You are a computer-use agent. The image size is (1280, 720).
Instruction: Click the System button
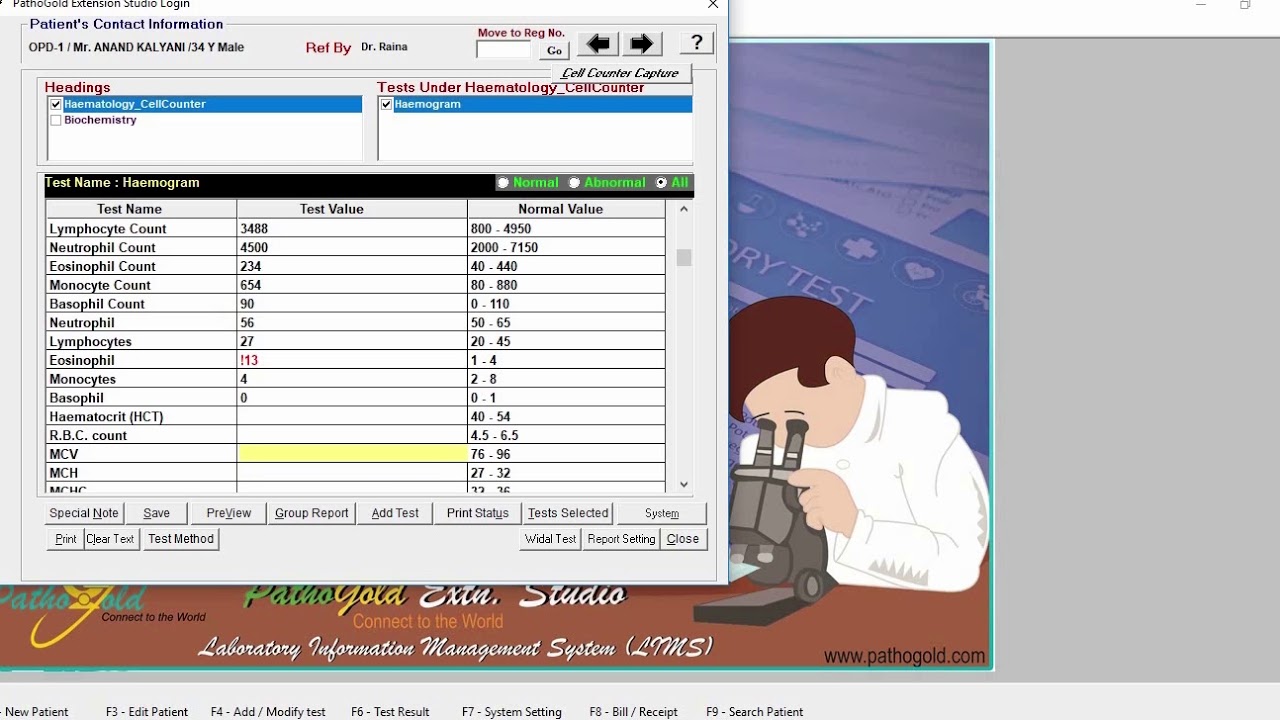[x=662, y=513]
